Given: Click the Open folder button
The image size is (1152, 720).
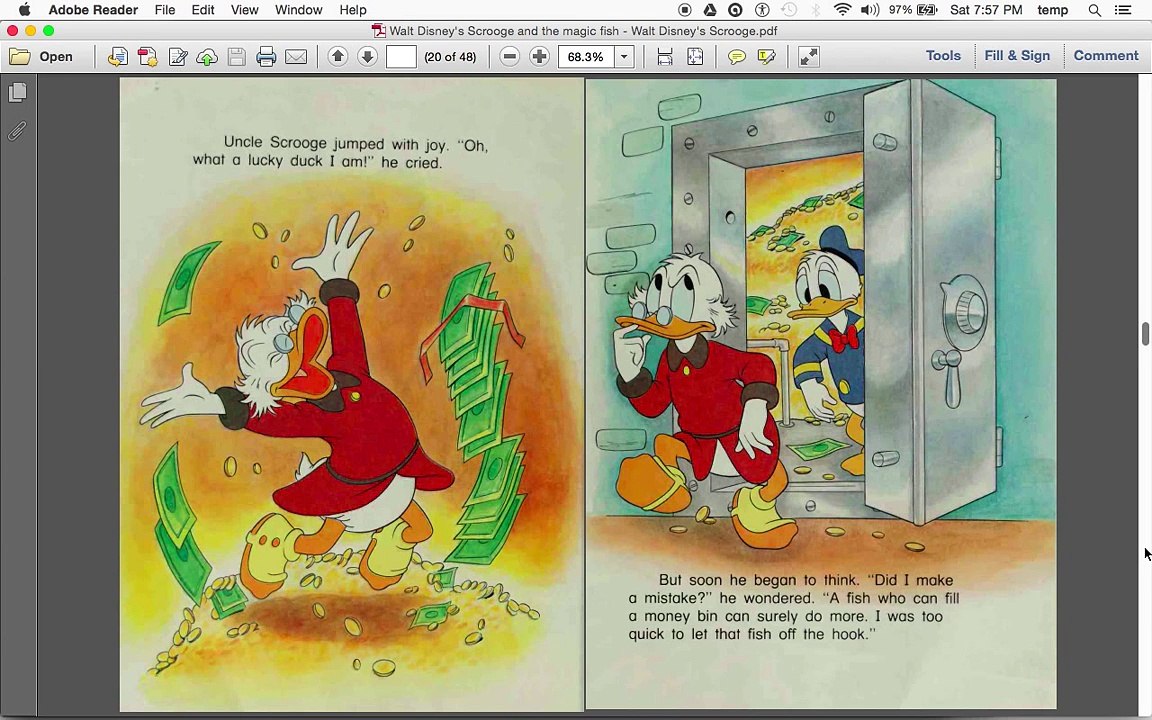Looking at the screenshot, I should [x=41, y=57].
